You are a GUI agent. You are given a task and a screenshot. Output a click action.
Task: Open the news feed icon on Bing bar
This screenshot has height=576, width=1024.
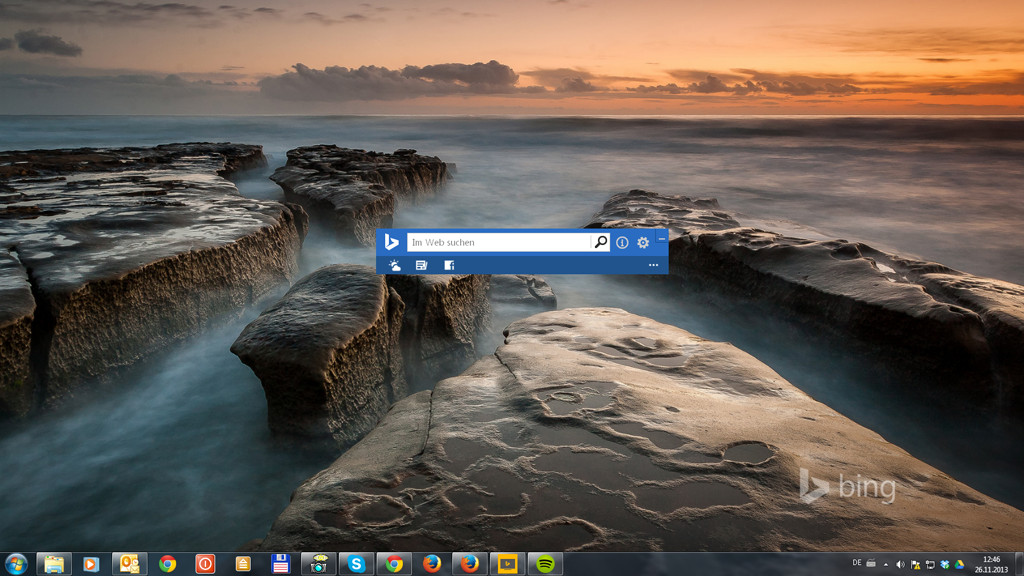point(421,264)
